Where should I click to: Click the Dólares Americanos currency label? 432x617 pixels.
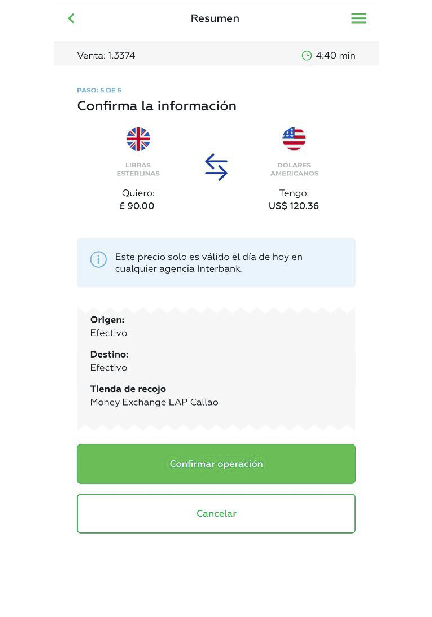point(294,169)
